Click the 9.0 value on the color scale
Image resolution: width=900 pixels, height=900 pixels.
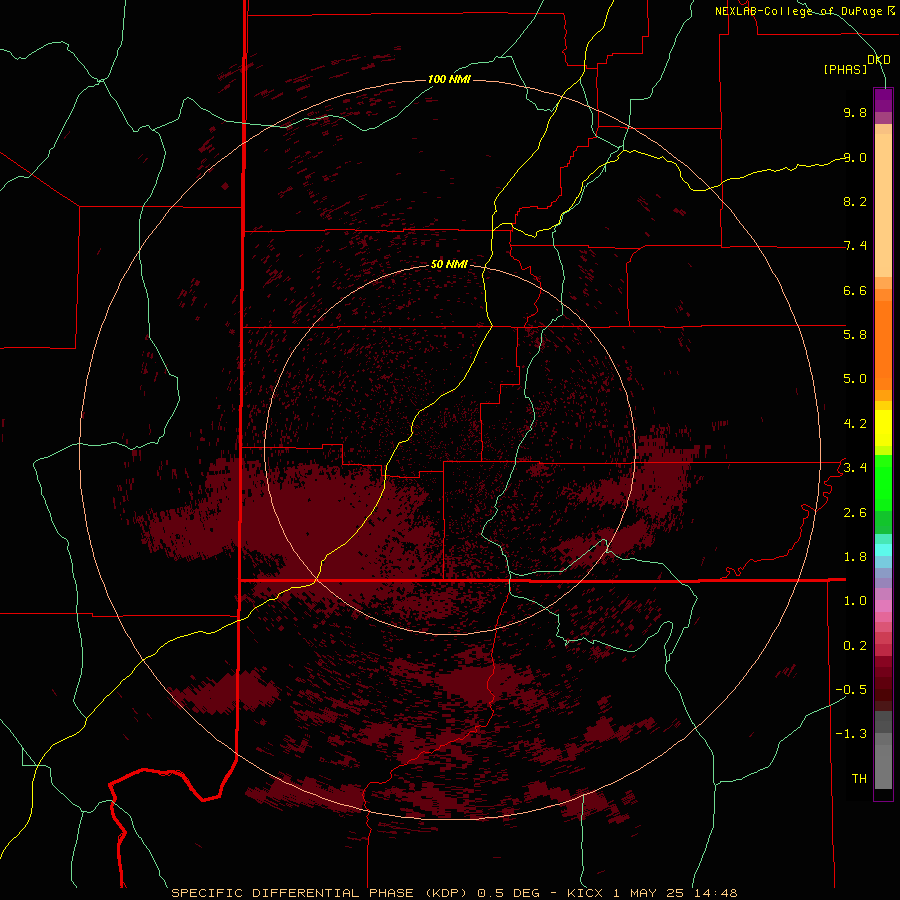click(x=855, y=157)
